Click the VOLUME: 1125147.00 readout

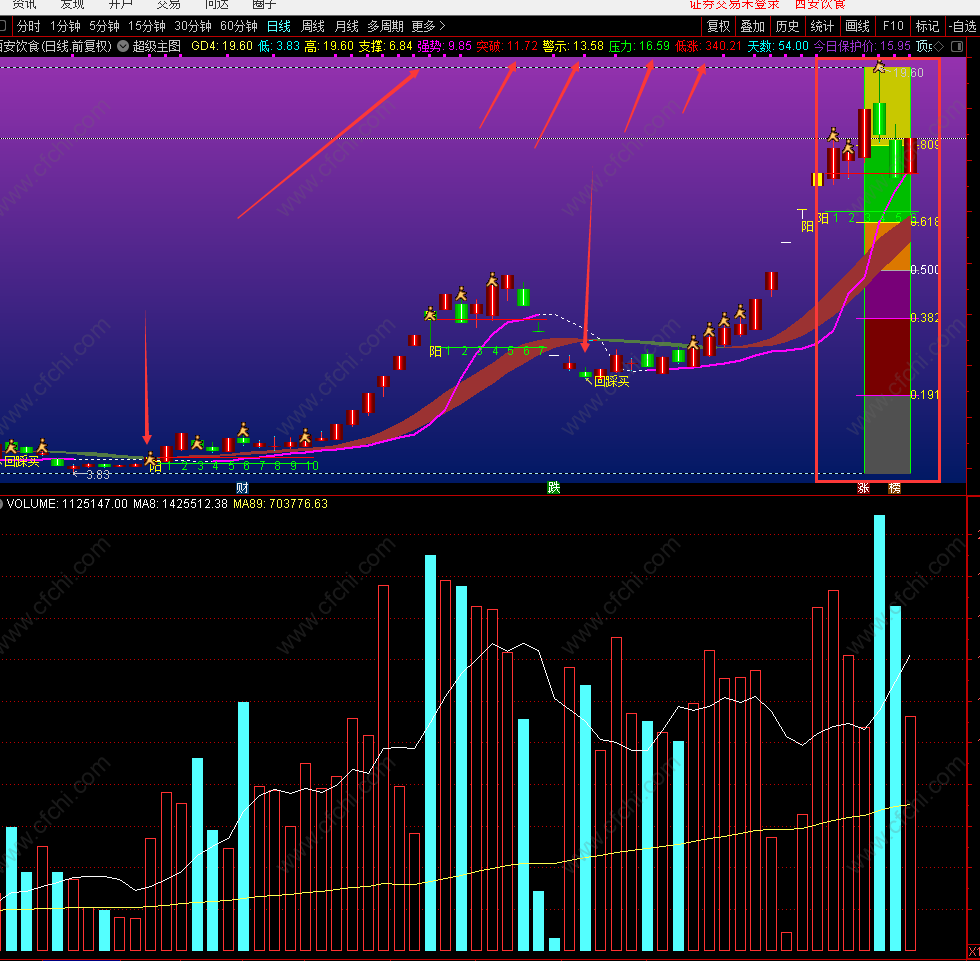coord(67,504)
